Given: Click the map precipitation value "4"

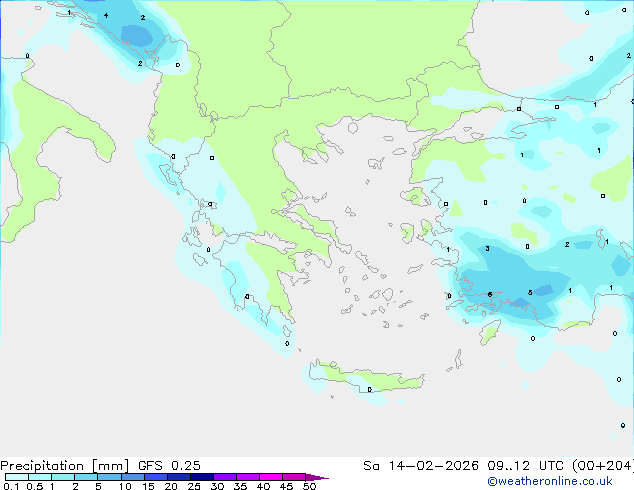Looking at the screenshot, I should 106,16.
